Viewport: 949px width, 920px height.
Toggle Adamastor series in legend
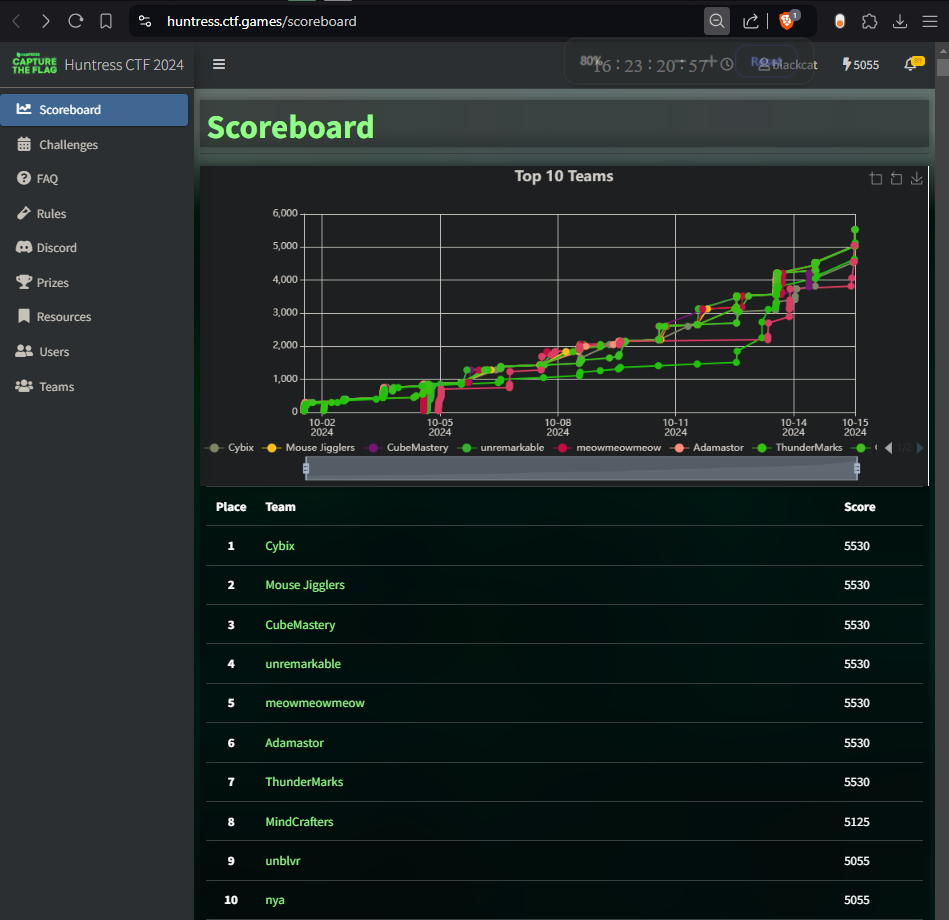tap(707, 448)
